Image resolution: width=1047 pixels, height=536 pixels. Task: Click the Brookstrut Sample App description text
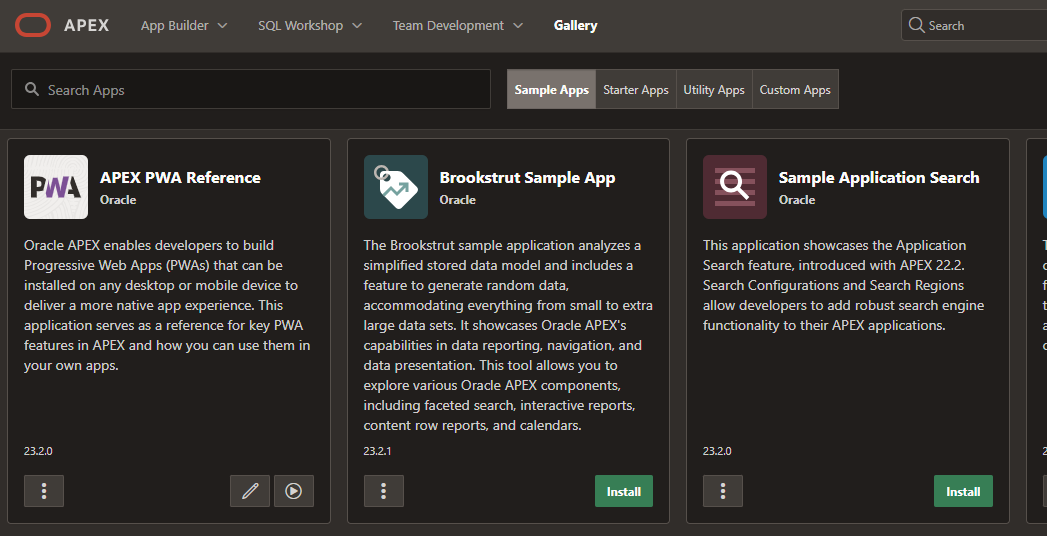(x=508, y=335)
